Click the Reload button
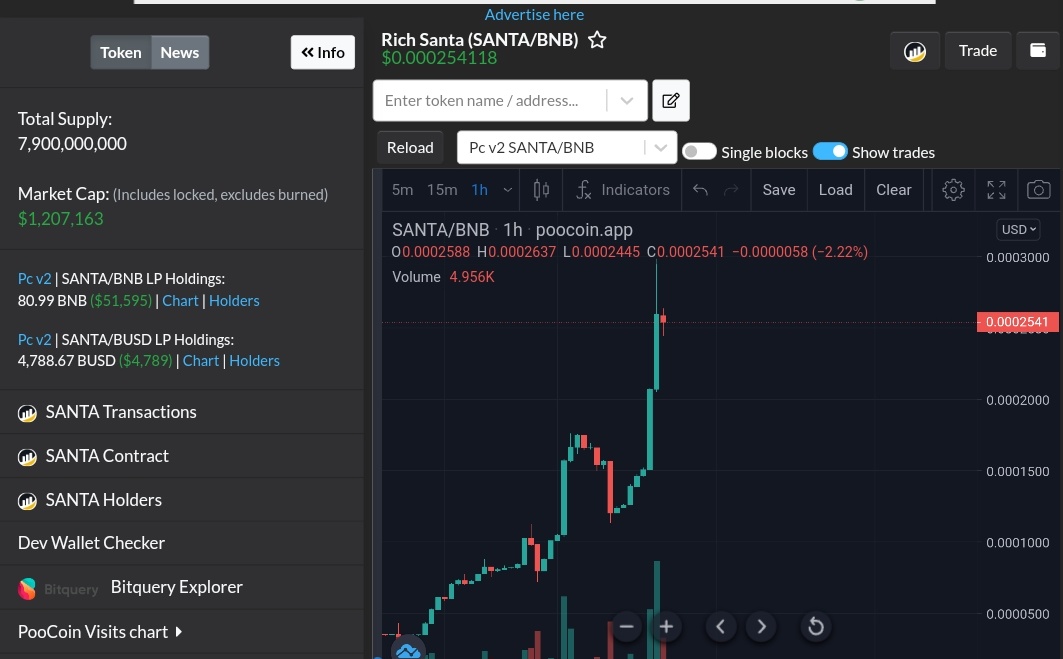The height and width of the screenshot is (659, 1063). [x=410, y=147]
